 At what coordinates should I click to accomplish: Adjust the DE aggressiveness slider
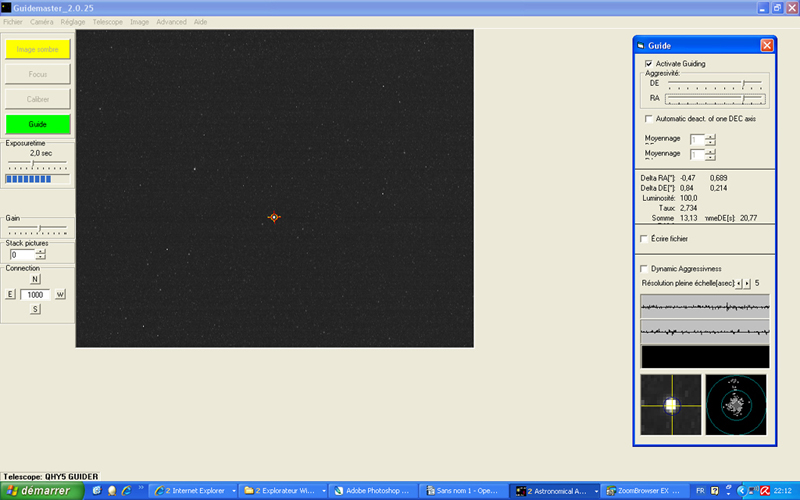[715, 84]
